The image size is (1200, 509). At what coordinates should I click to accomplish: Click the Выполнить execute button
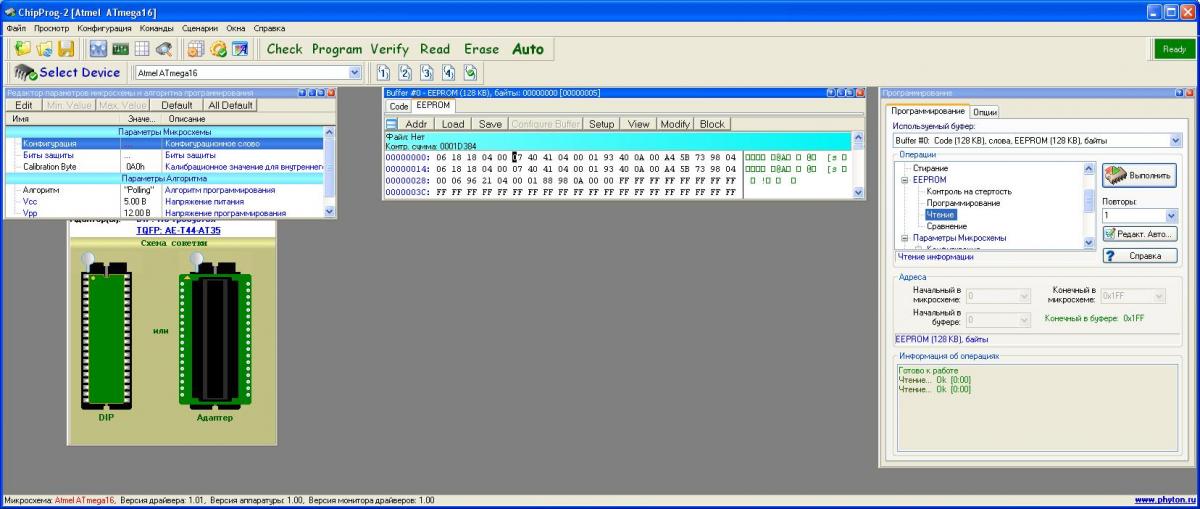tap(1139, 175)
